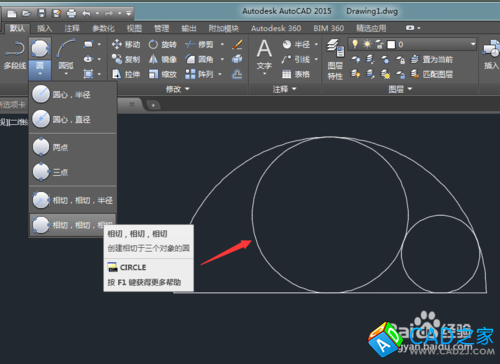Click the Open file icon in quick access toolbar

[x=26, y=14]
